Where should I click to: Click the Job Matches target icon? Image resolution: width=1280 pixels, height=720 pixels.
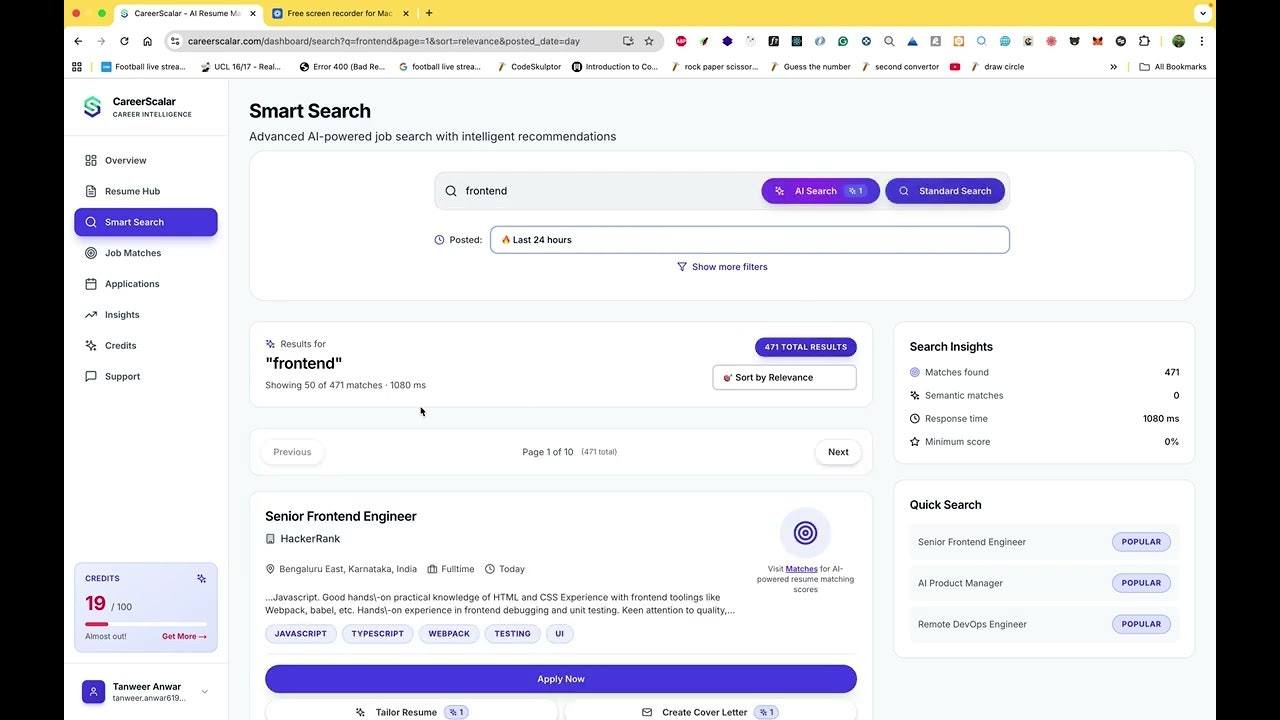coord(91,253)
